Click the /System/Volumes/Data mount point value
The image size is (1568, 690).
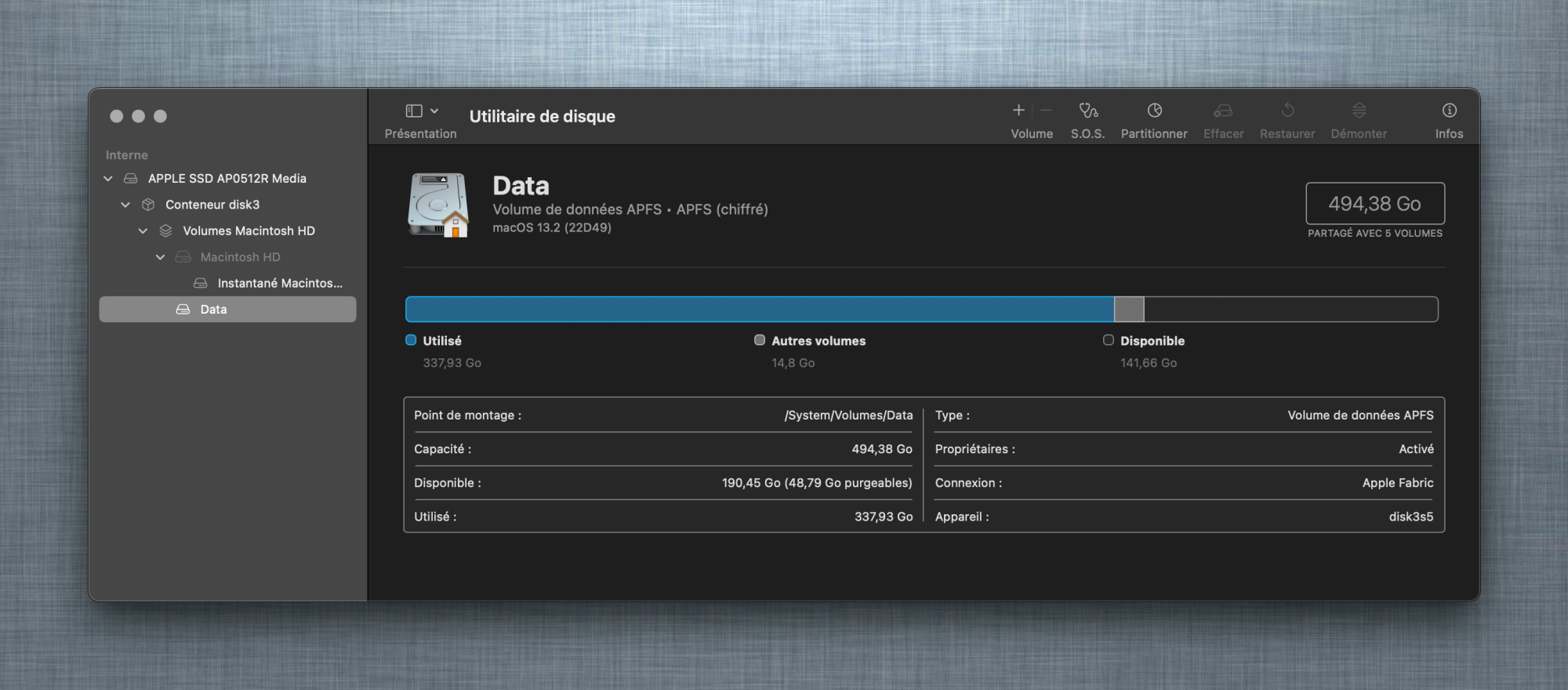[848, 416]
